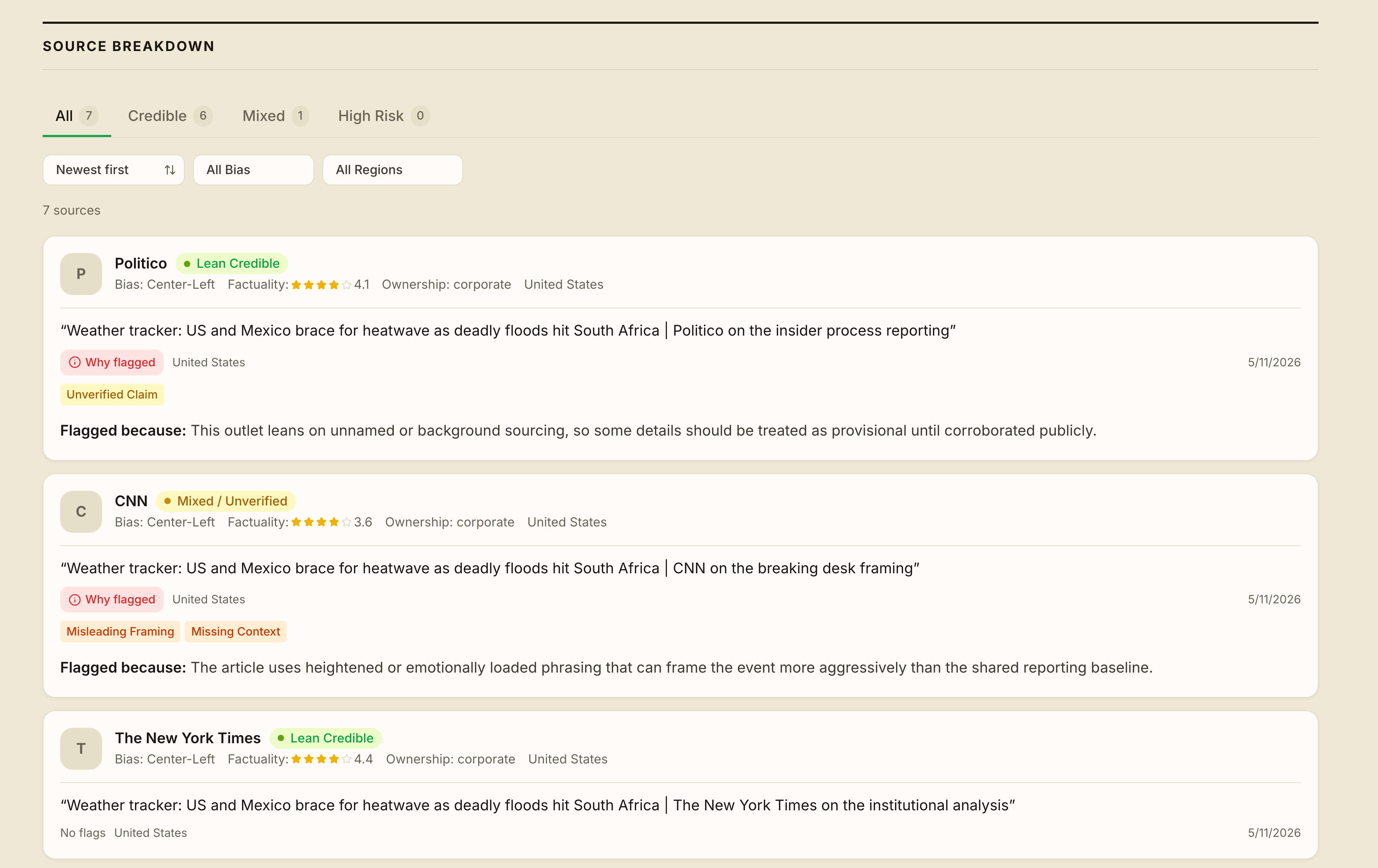
Task: Click CNN's 'Bias: Center-Left' text
Action: (x=165, y=522)
